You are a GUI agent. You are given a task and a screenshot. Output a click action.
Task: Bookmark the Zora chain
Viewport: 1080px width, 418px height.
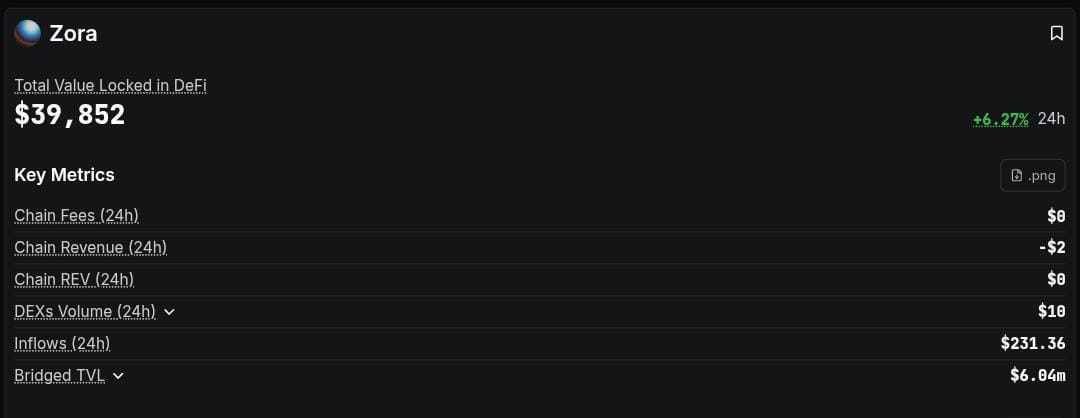1056,33
